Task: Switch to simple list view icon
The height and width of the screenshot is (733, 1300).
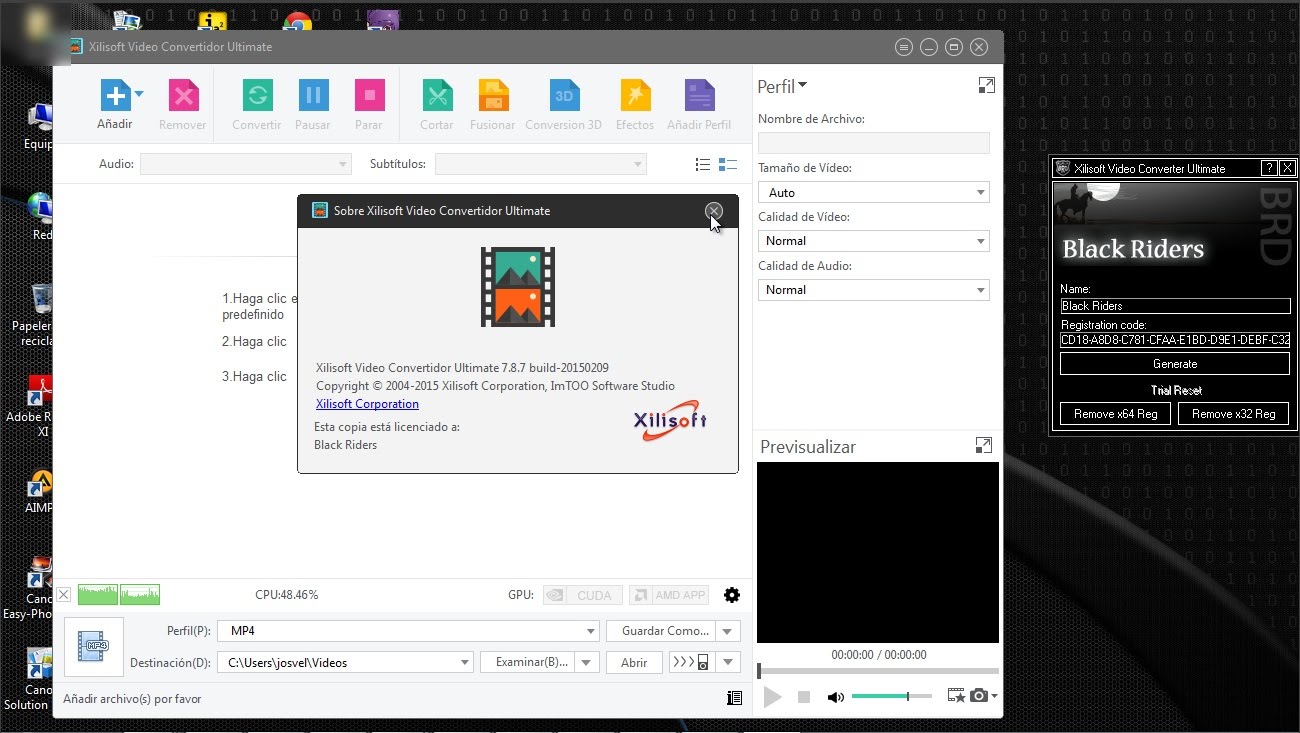Action: (703, 164)
